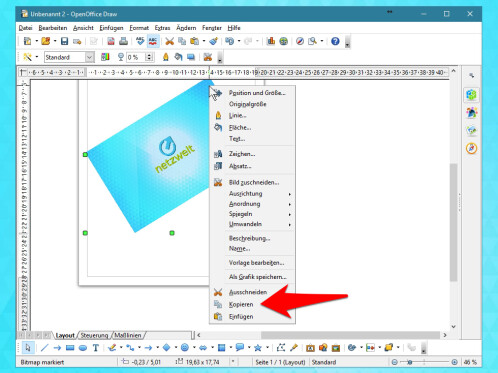The image size is (498, 373).
Task: Select the Text tool T icon
Action: tap(96, 348)
